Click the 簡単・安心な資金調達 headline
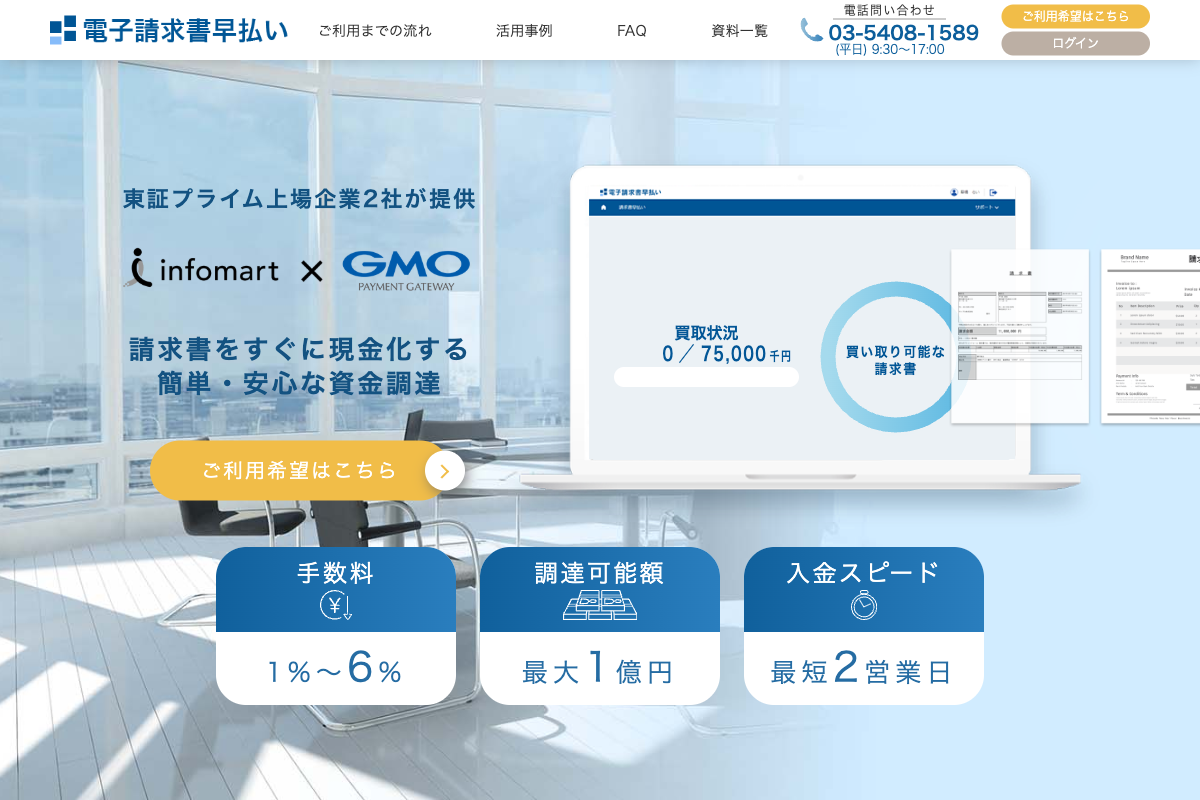Screen dimensions: 1200x800 pos(299,383)
